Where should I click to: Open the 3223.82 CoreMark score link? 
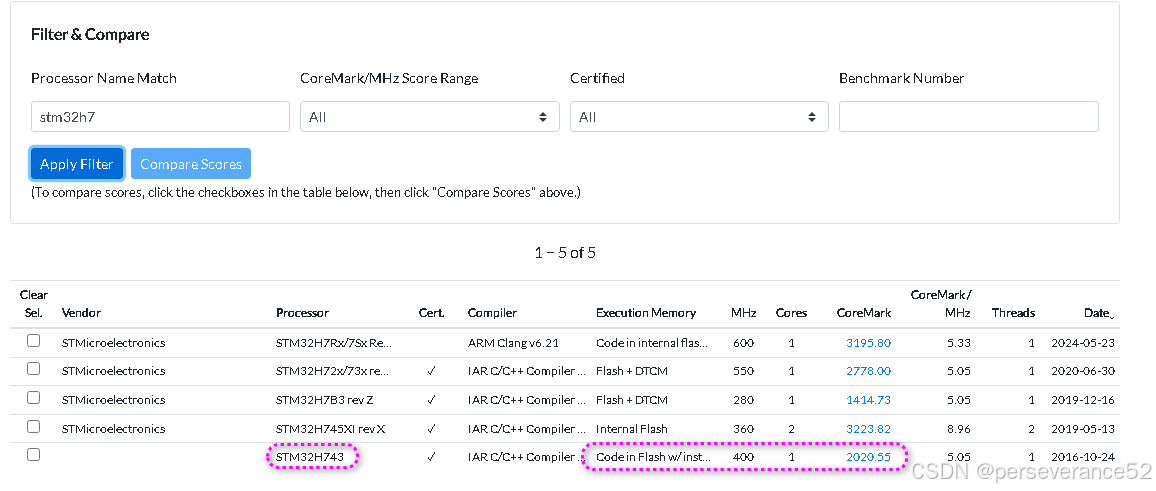click(x=868, y=428)
